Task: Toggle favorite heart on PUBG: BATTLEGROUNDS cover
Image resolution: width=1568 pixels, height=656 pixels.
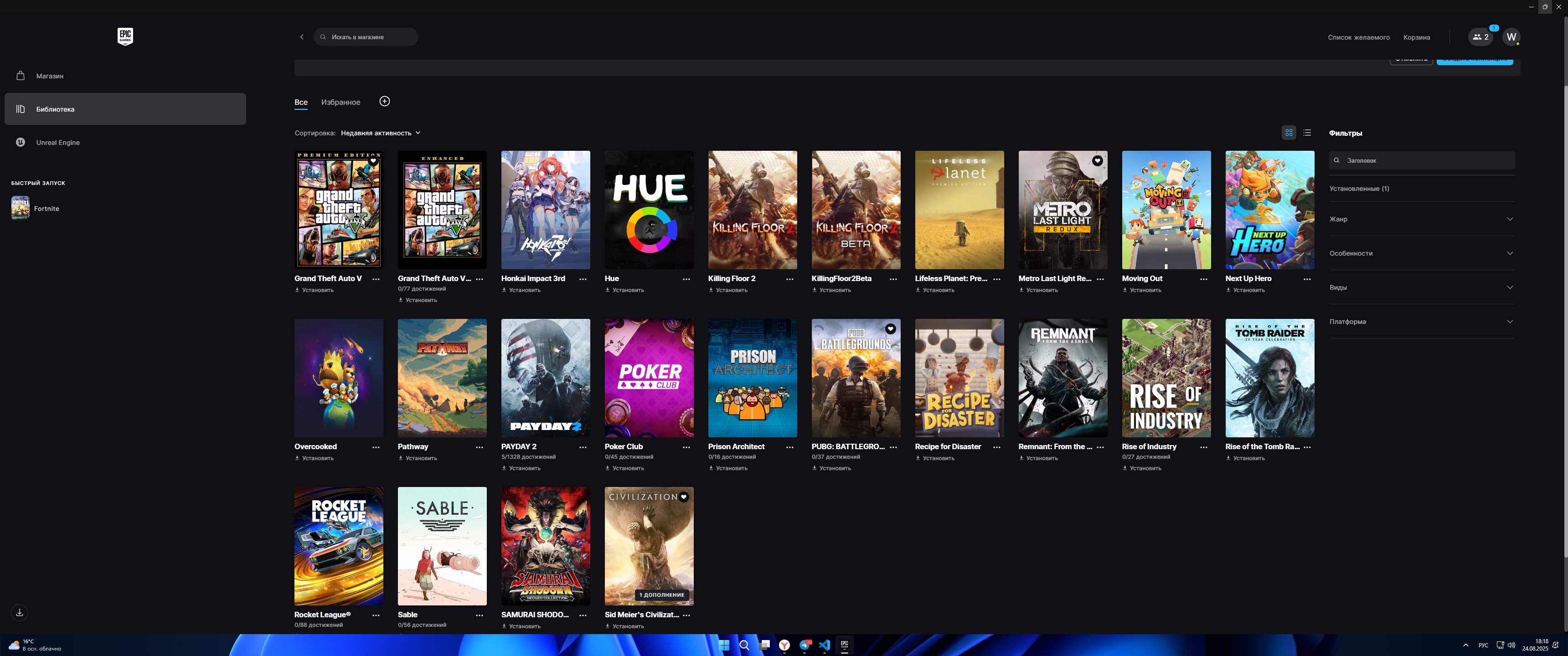Action: point(891,329)
